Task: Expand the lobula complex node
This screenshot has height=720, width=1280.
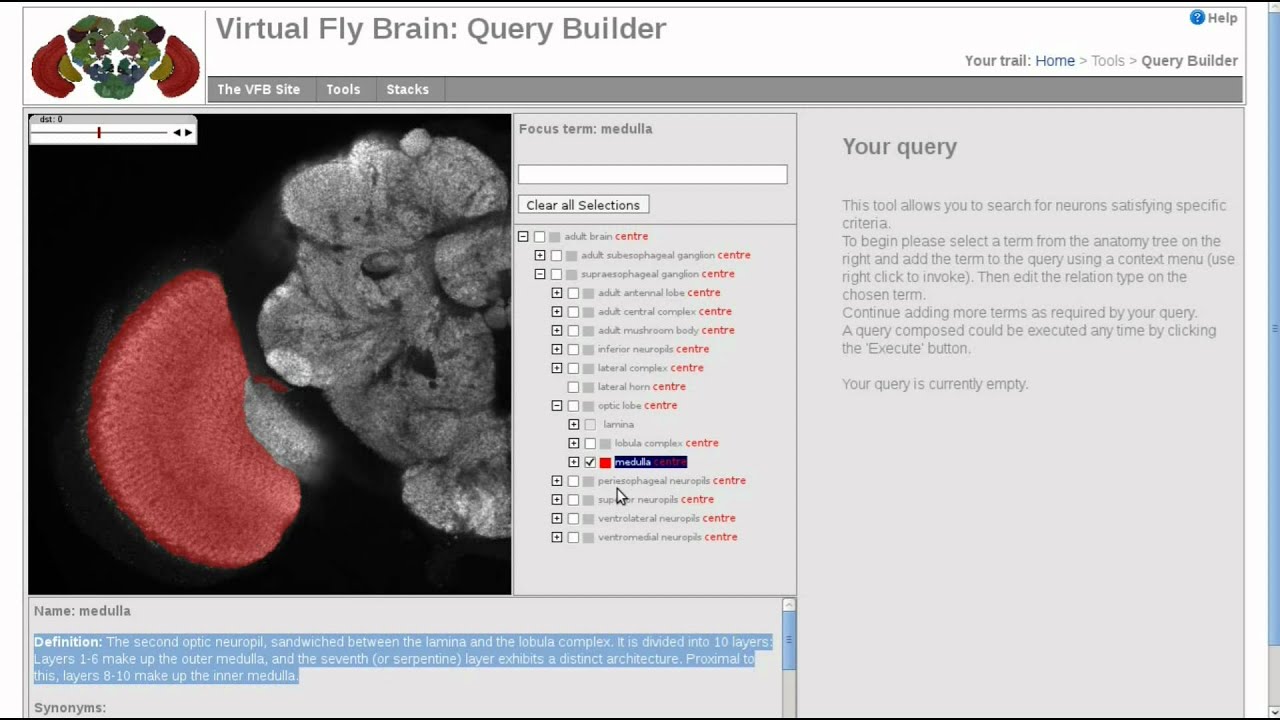Action: (x=574, y=443)
